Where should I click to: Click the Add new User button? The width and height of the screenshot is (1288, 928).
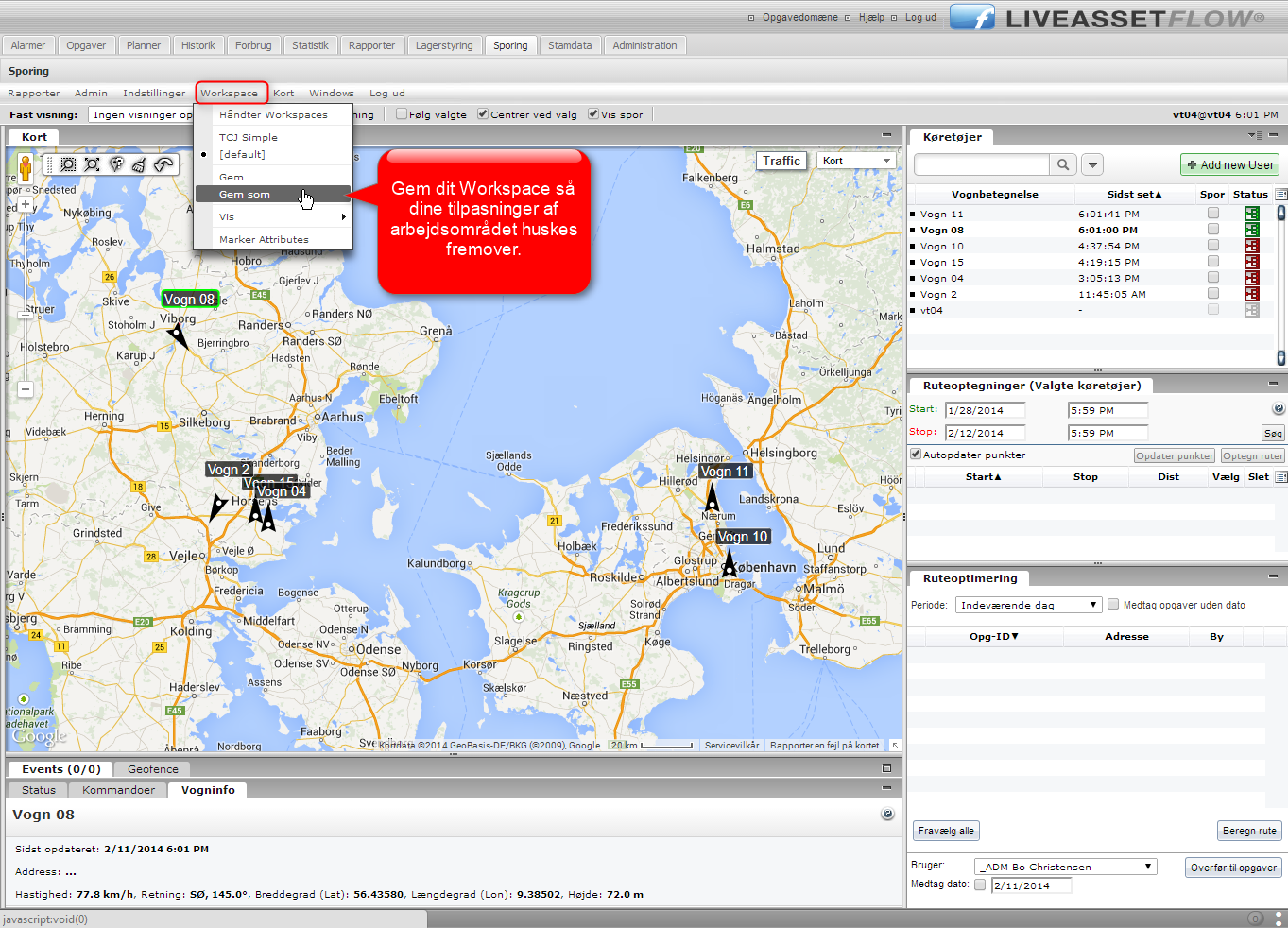pos(1229,164)
